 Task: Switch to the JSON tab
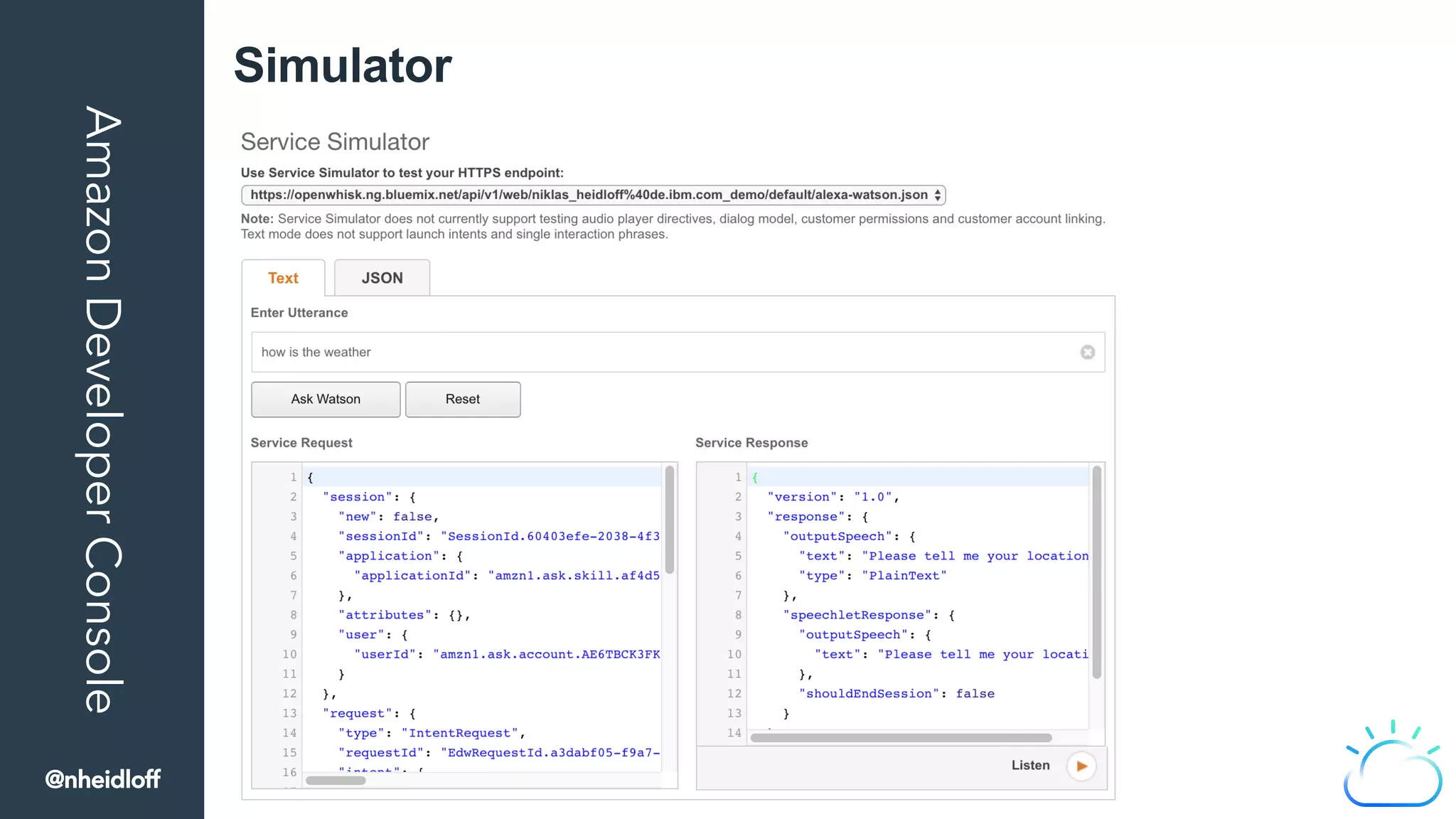pos(382,278)
